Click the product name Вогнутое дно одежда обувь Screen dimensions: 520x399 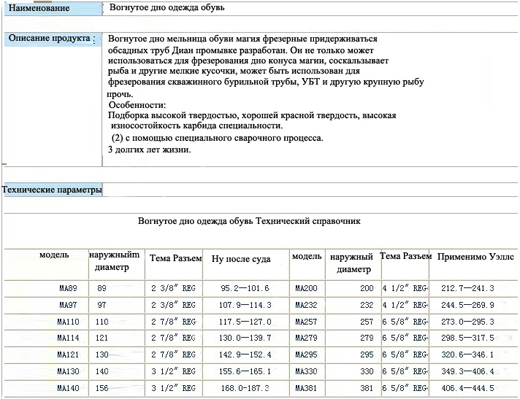click(x=167, y=8)
